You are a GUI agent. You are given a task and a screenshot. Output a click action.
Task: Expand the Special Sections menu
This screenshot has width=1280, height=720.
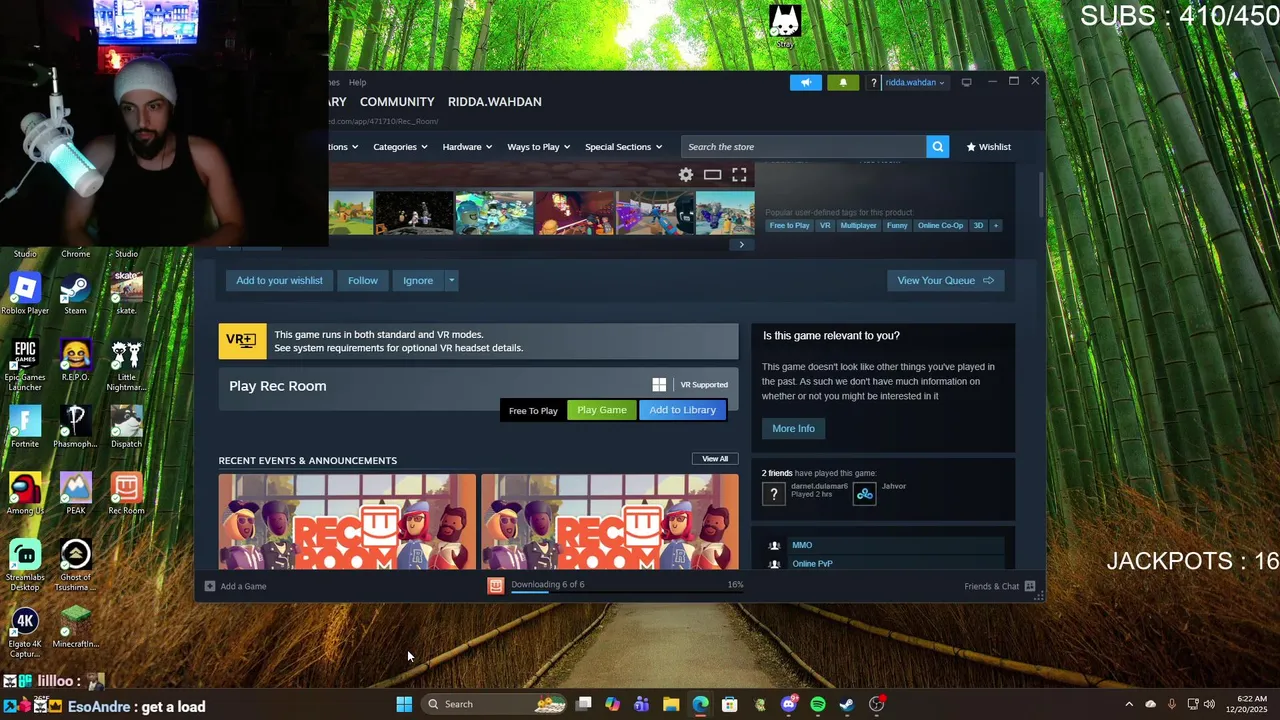click(x=623, y=147)
